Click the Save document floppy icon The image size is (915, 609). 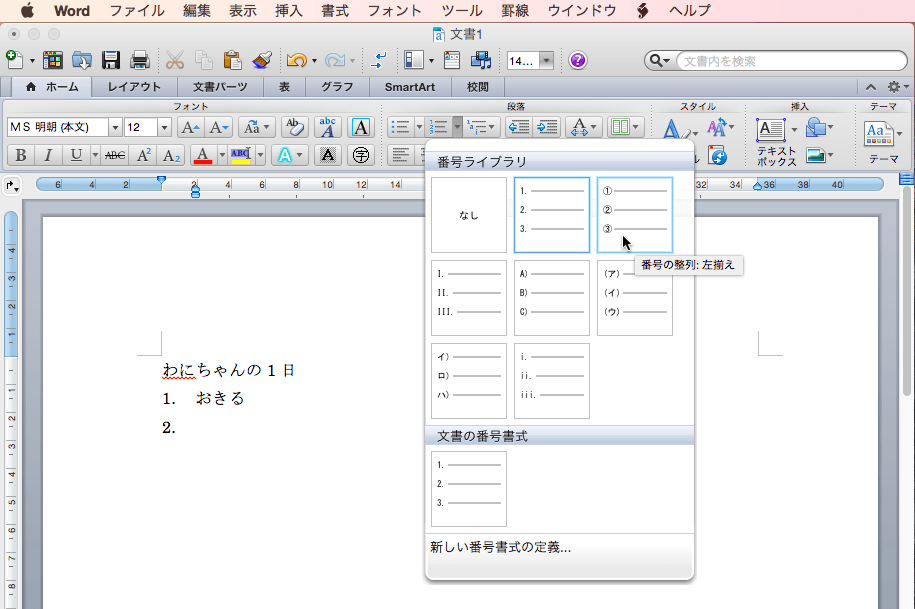pos(111,60)
